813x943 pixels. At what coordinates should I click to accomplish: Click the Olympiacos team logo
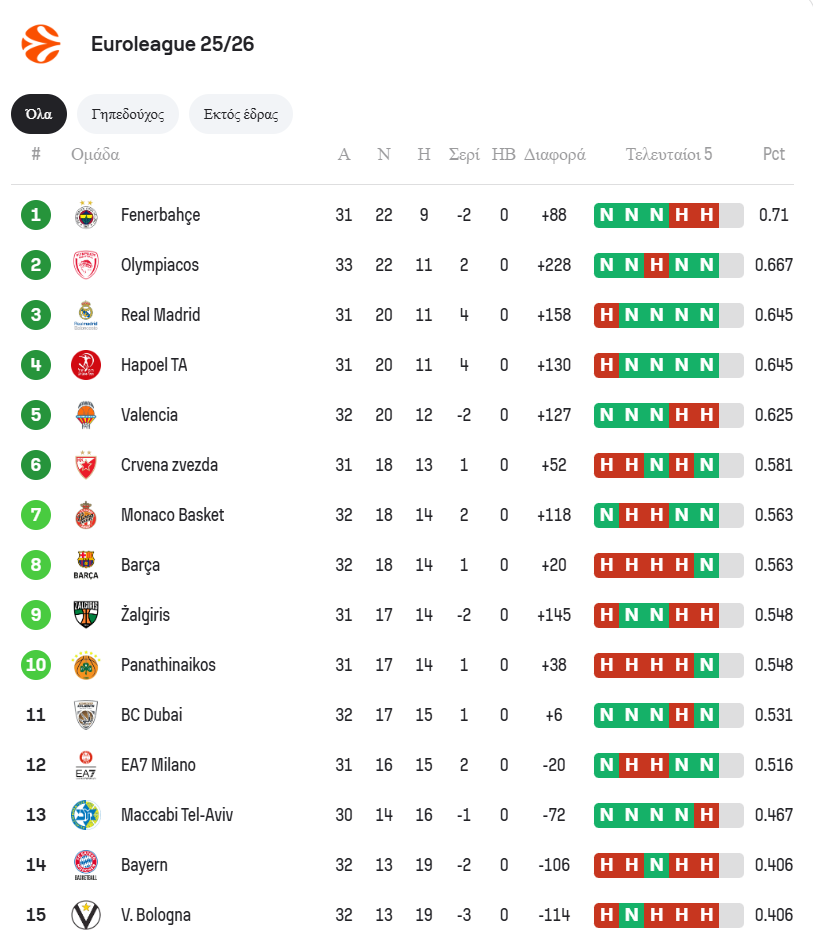click(86, 265)
